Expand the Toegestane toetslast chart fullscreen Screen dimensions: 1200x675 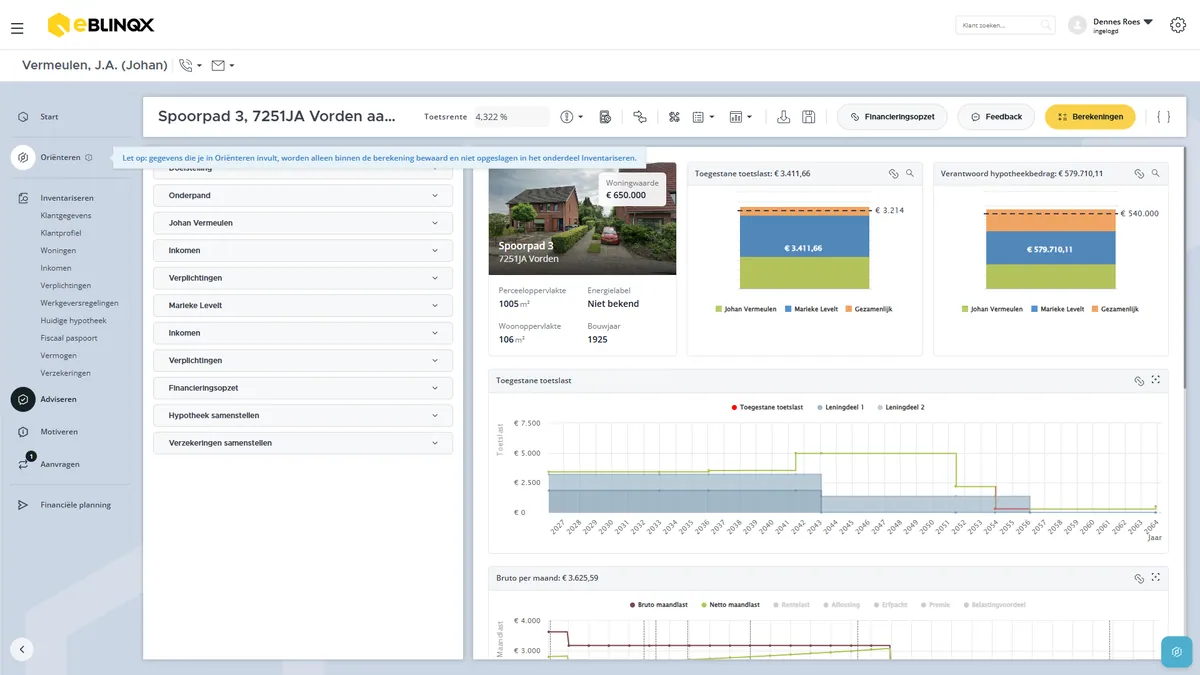1155,380
